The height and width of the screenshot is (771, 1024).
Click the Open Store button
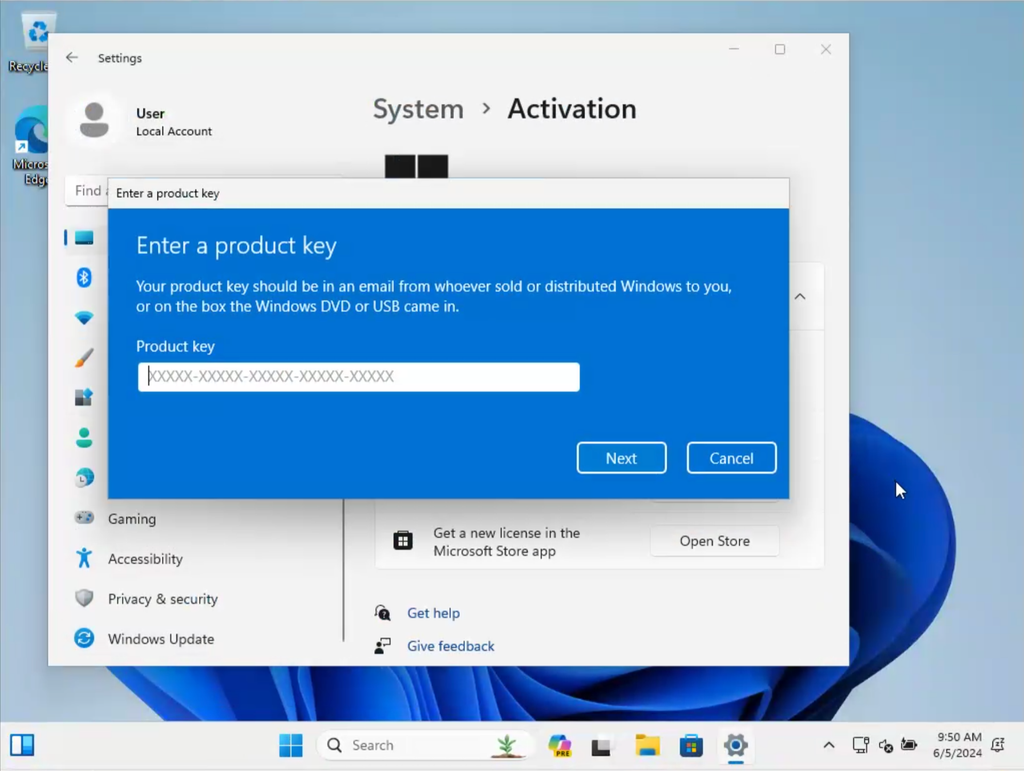714,541
